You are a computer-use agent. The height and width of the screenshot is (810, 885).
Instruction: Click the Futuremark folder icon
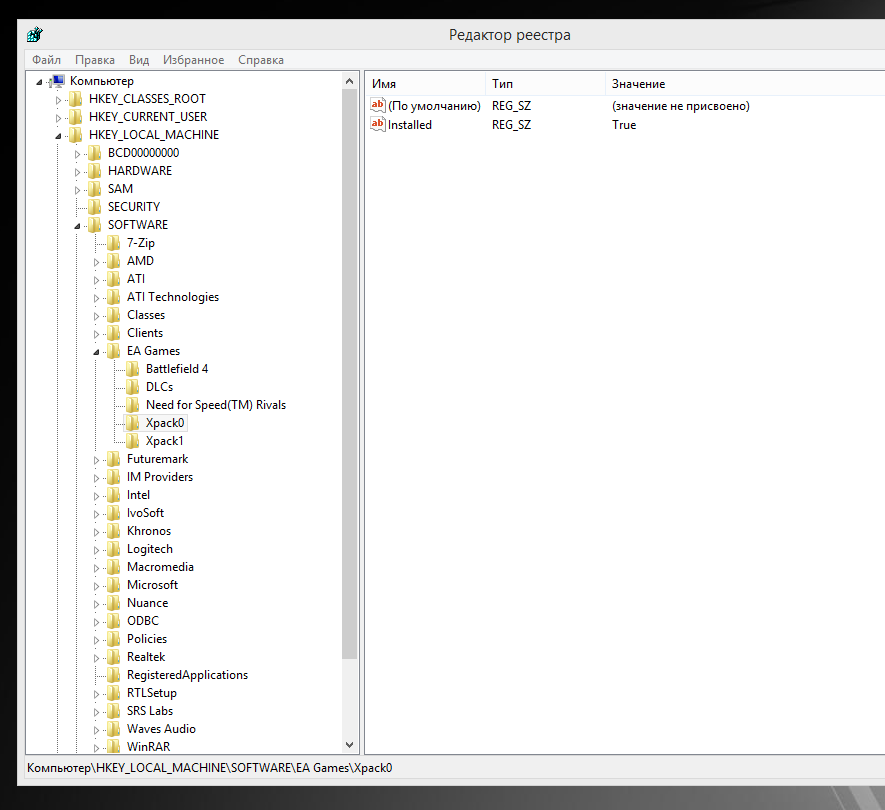coord(114,459)
